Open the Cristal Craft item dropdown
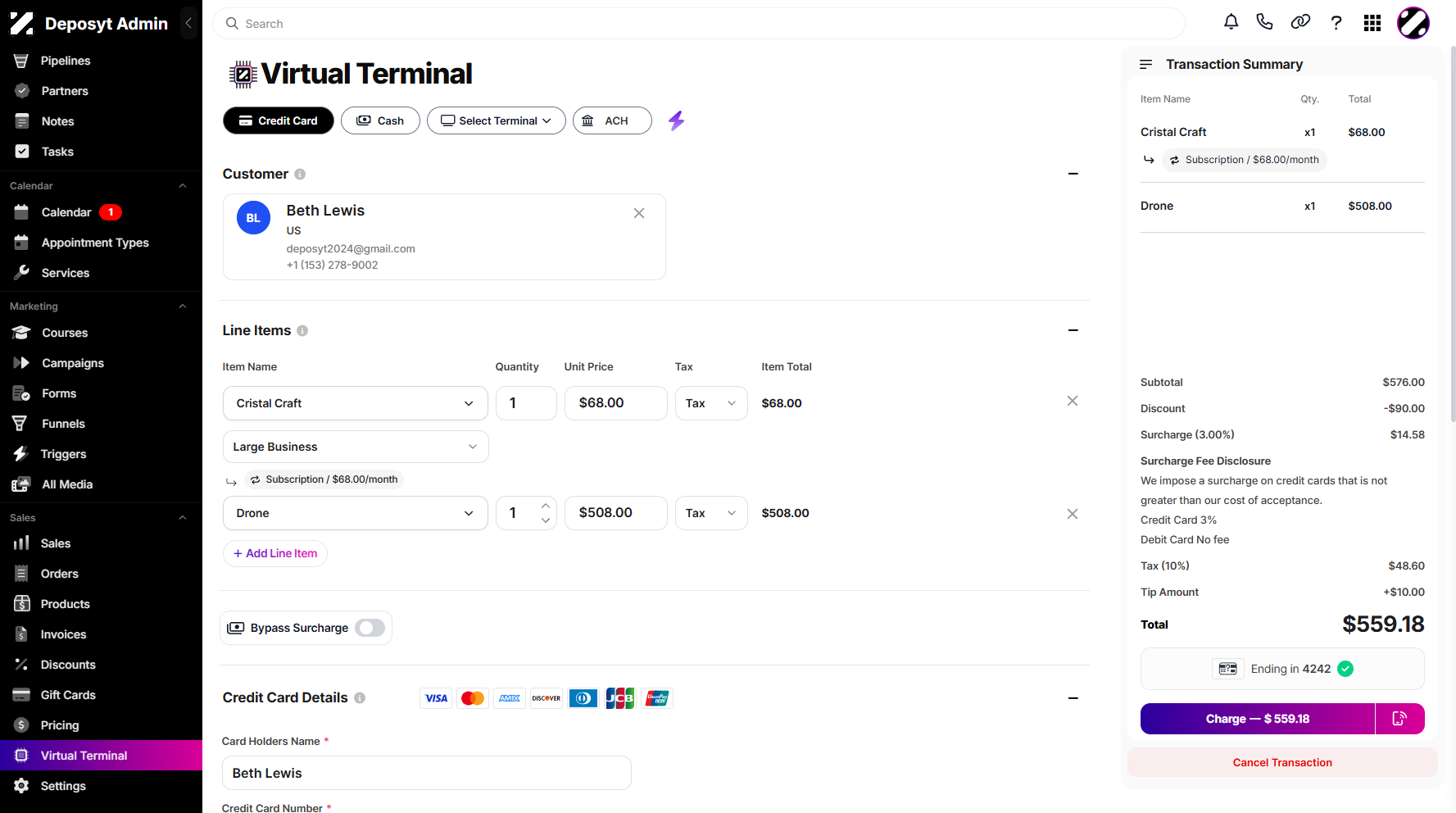 (356, 403)
